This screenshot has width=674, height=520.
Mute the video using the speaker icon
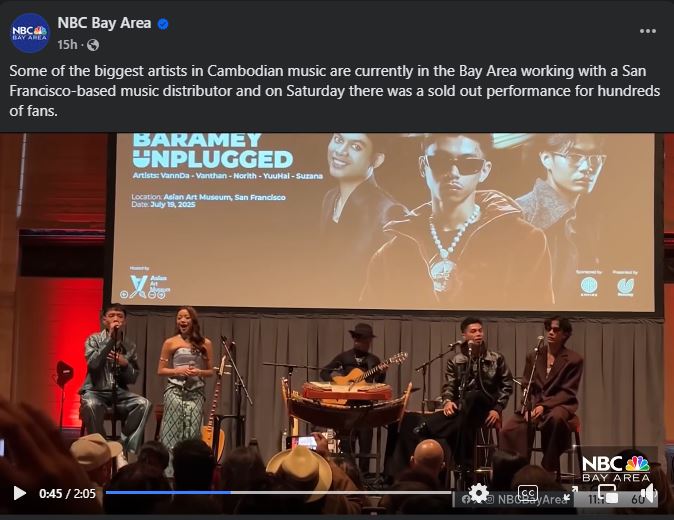point(649,493)
